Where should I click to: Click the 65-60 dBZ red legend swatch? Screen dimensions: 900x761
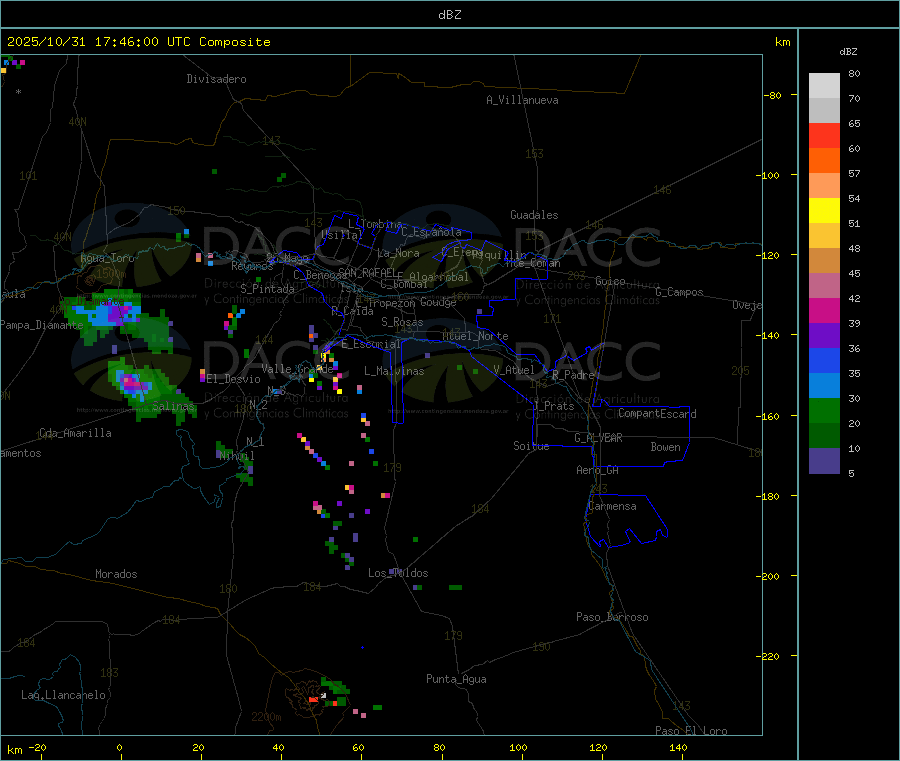[824, 135]
